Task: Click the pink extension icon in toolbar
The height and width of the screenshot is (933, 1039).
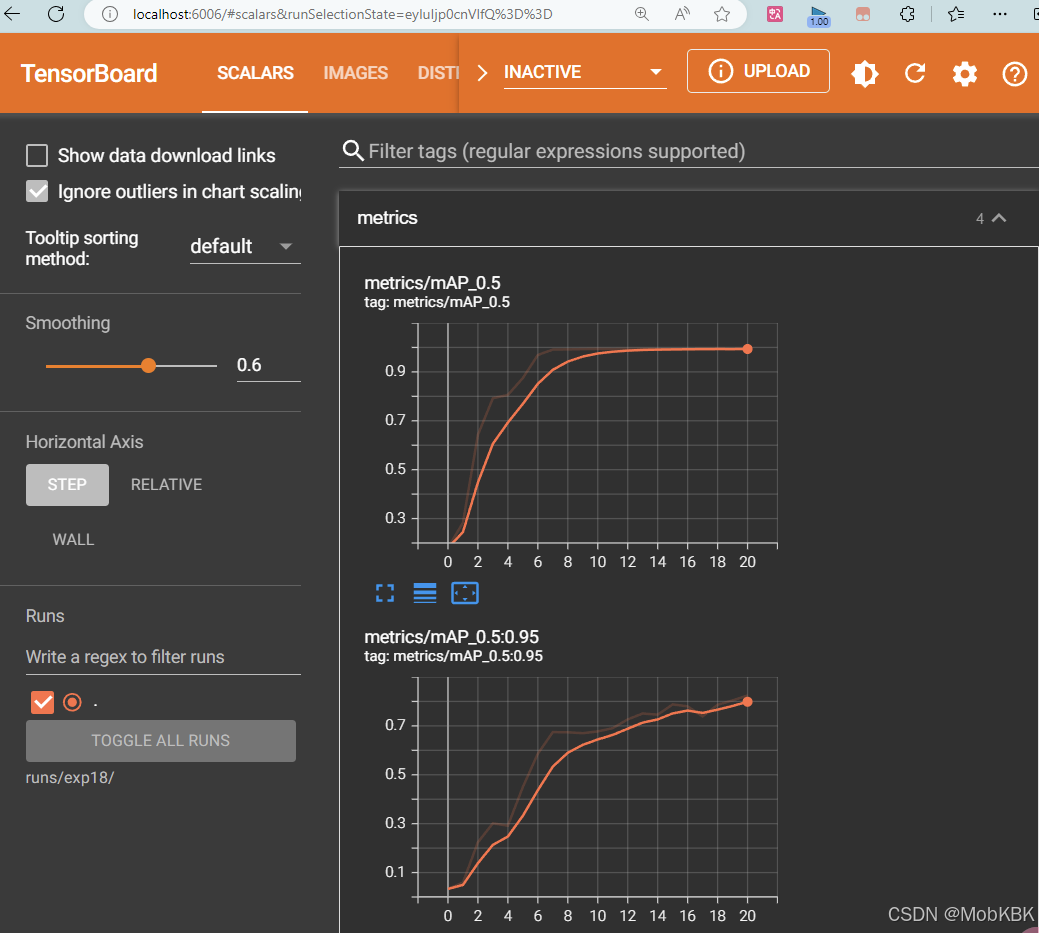Action: (x=863, y=14)
